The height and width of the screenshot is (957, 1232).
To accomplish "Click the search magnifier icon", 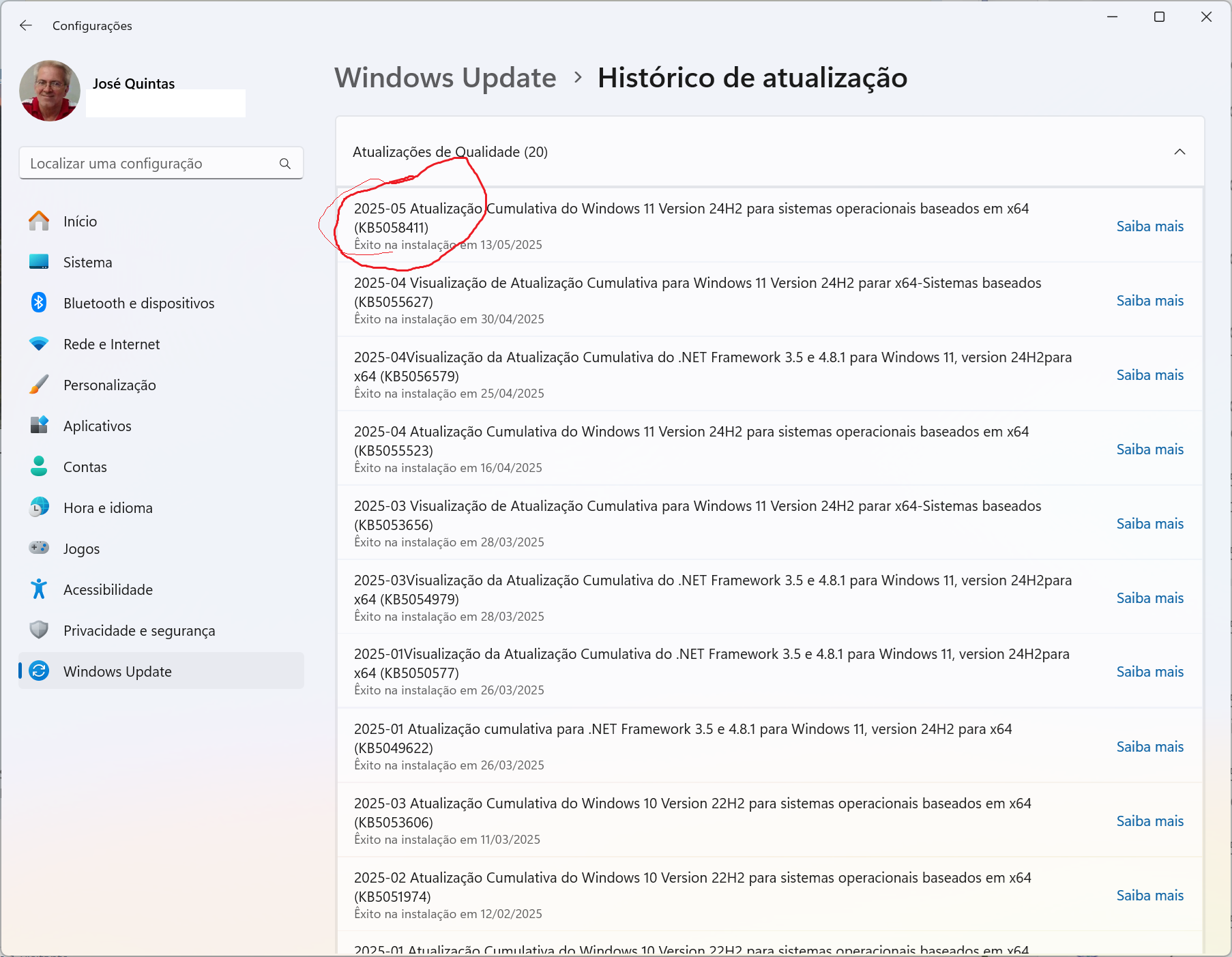I will [285, 164].
